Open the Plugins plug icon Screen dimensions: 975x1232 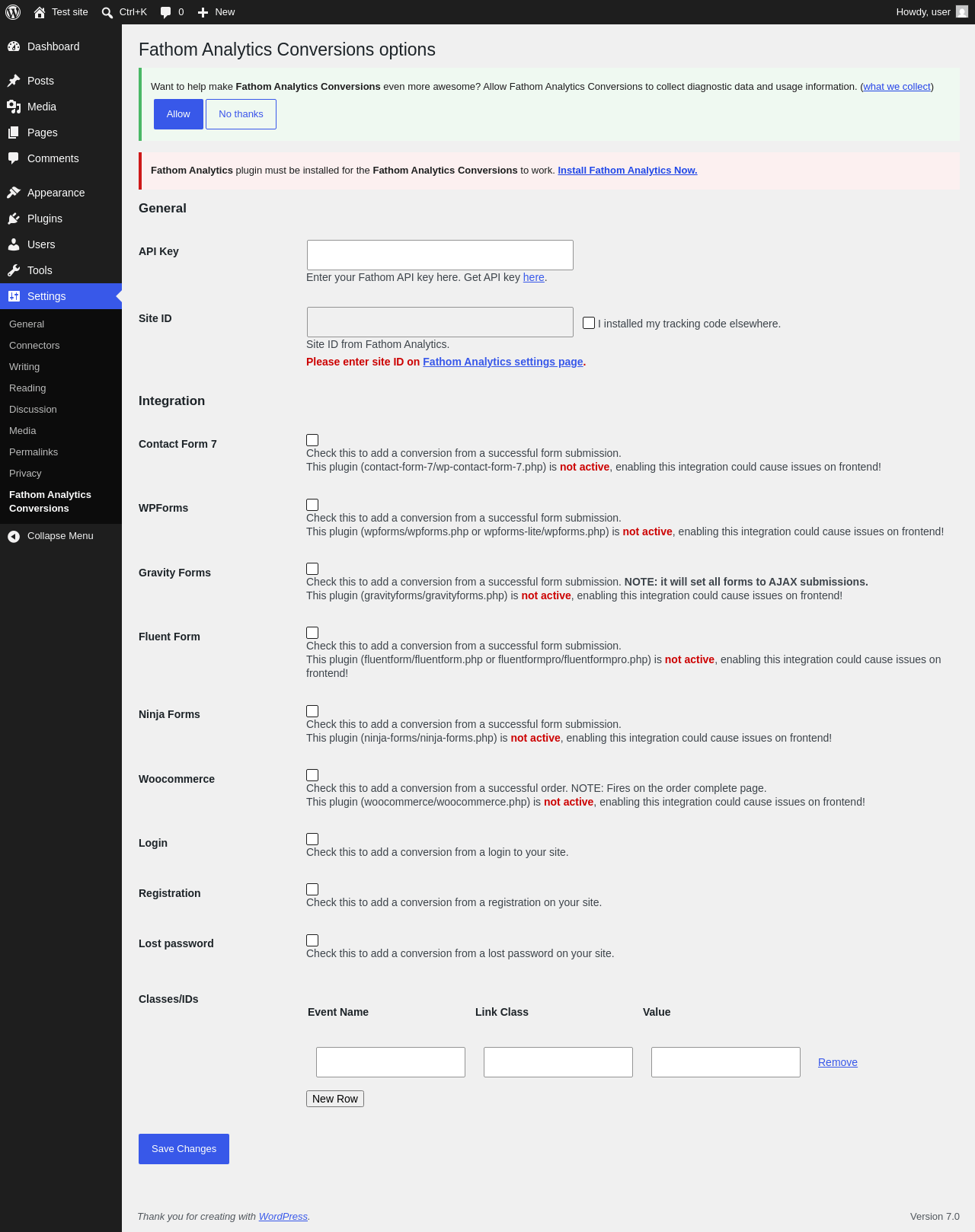pyautogui.click(x=14, y=219)
